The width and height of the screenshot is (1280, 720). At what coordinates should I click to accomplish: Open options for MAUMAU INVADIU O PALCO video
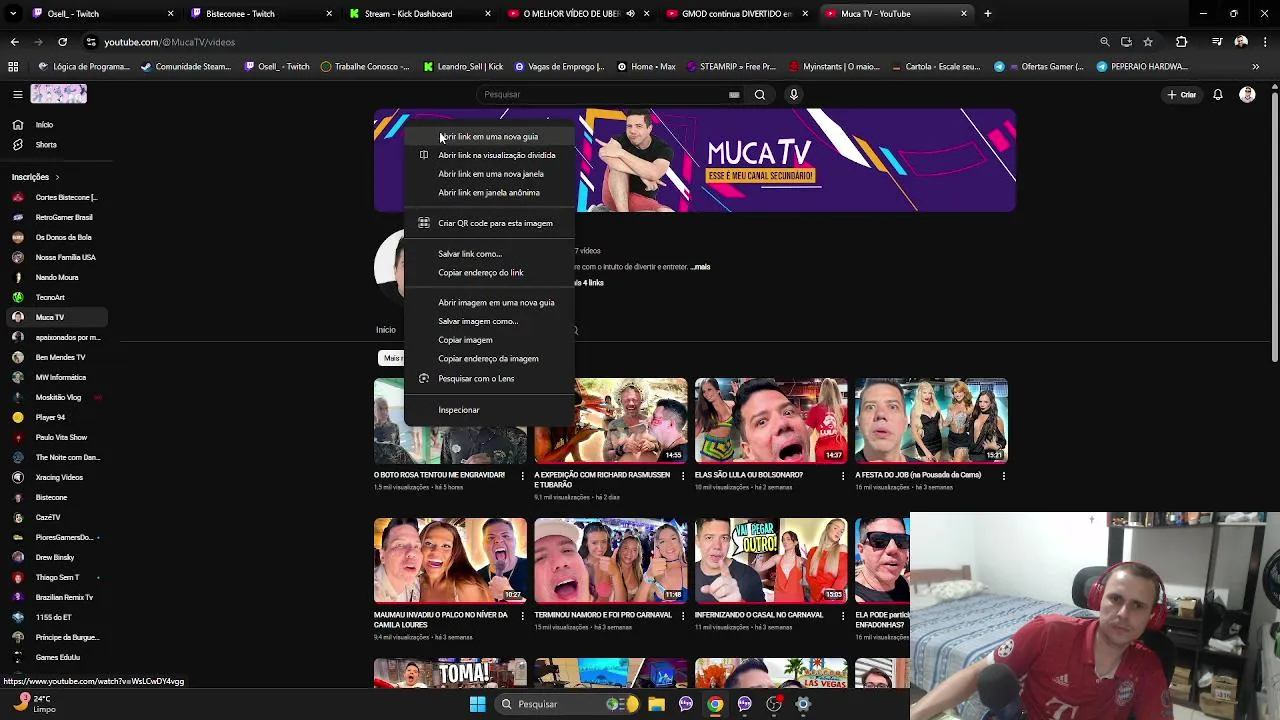pyautogui.click(x=522, y=616)
